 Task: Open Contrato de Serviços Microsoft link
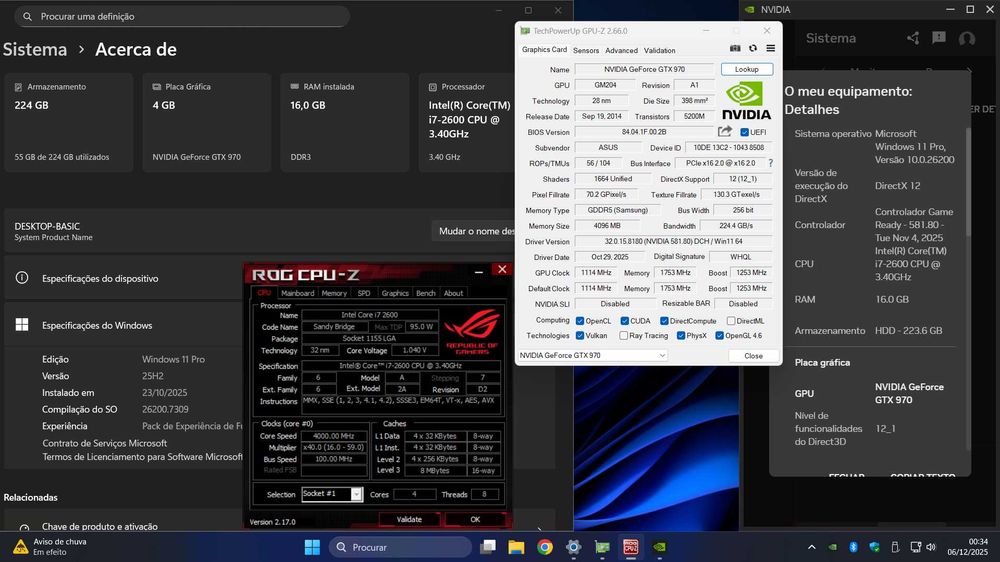coord(105,443)
